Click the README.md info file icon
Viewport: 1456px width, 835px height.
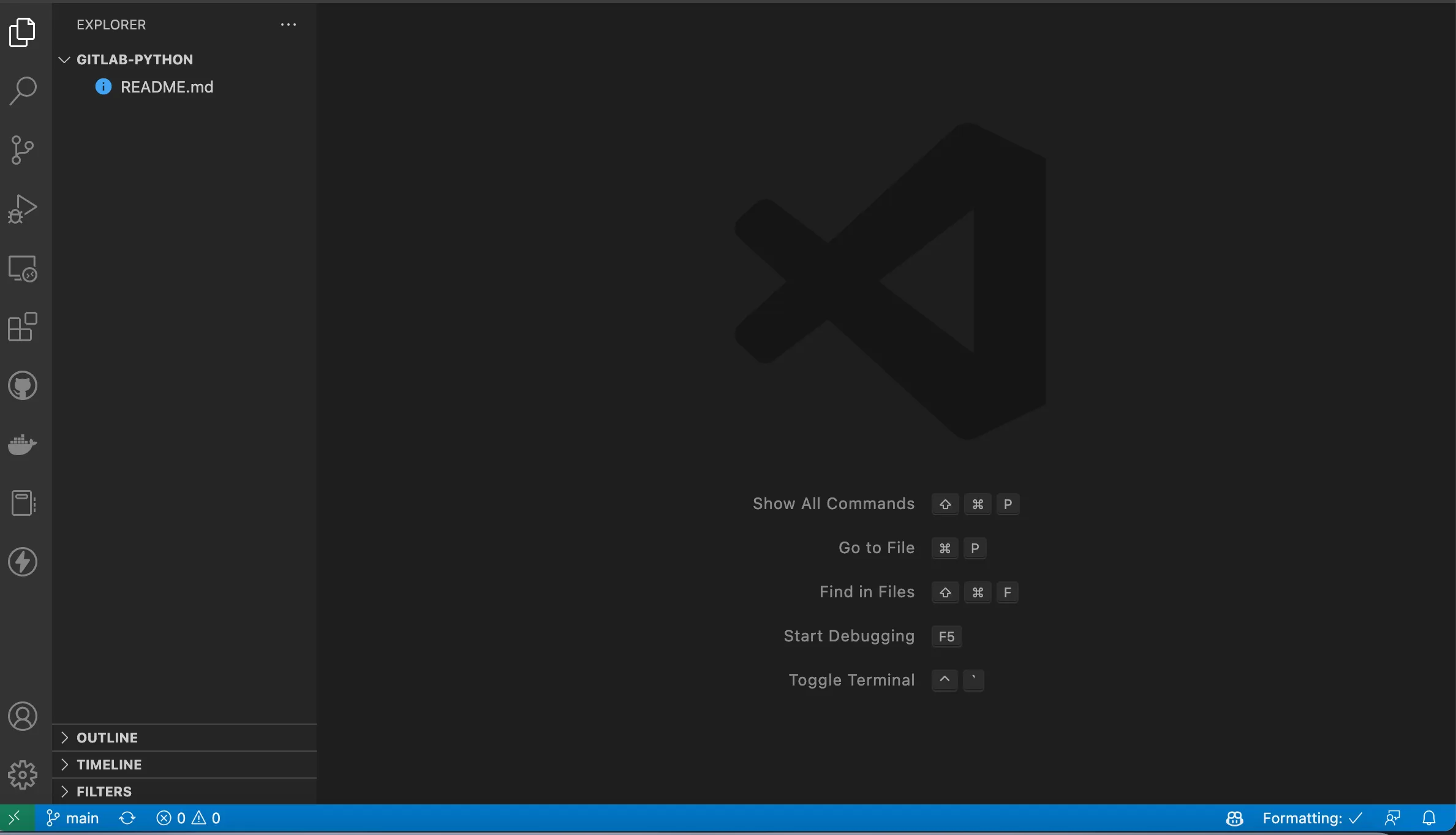[x=104, y=87]
